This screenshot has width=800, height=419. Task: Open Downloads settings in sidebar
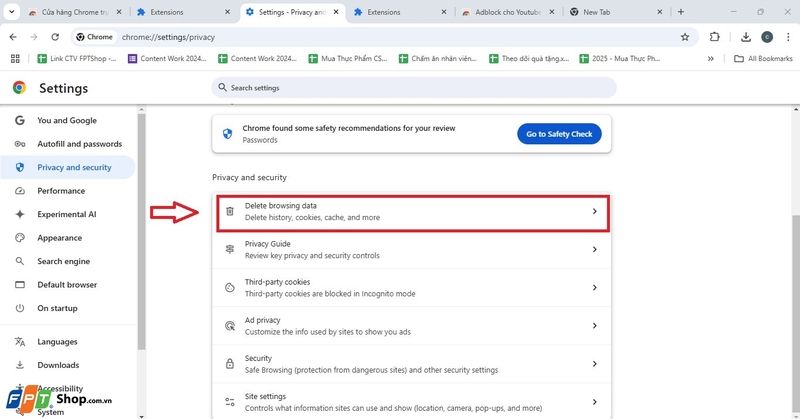pos(68,365)
